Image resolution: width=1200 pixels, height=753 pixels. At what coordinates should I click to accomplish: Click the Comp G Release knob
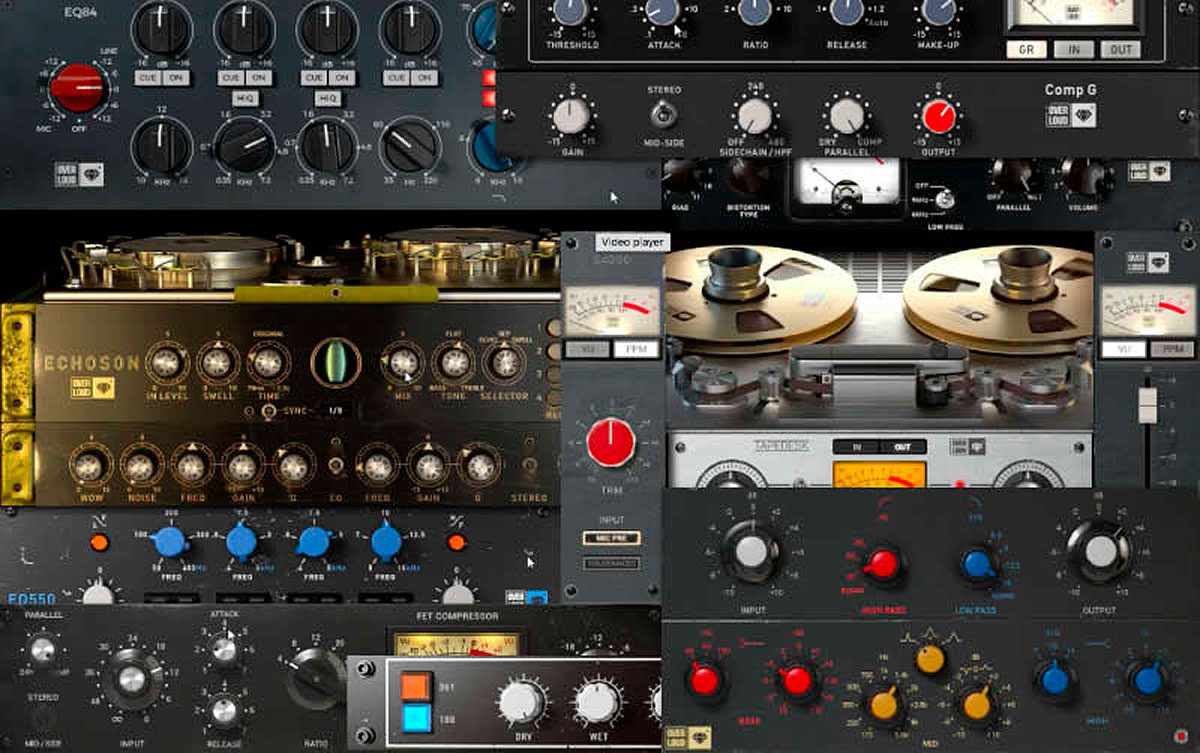coord(846,9)
